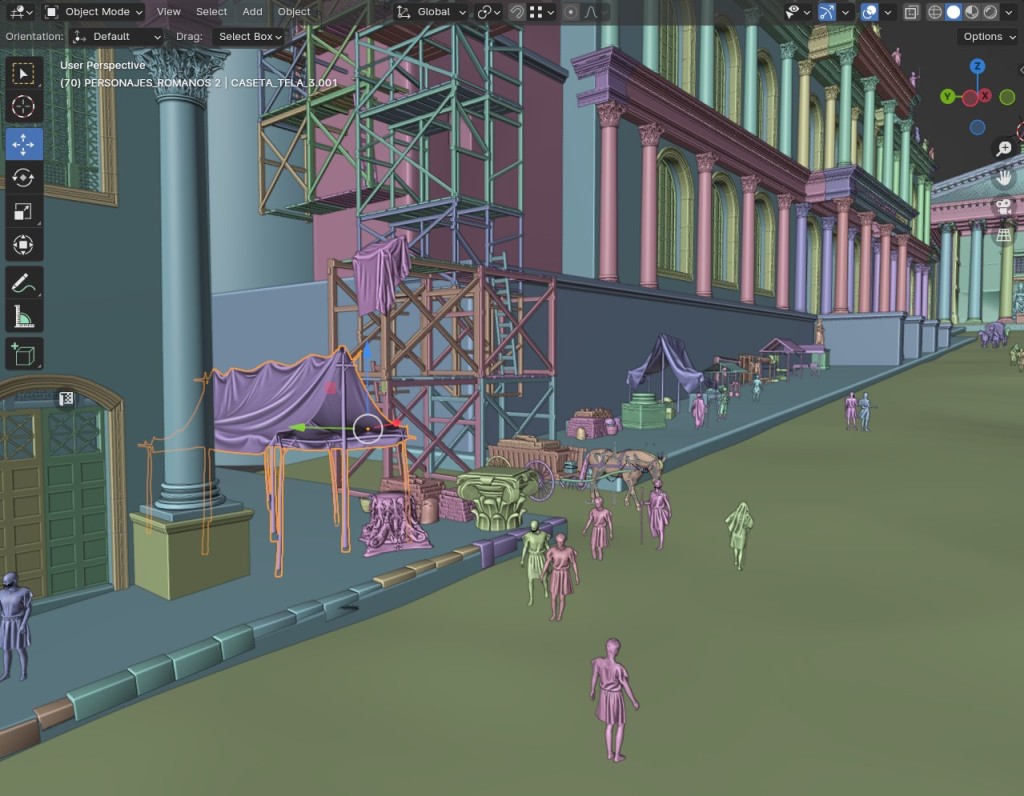Open the View menu

pos(169,12)
